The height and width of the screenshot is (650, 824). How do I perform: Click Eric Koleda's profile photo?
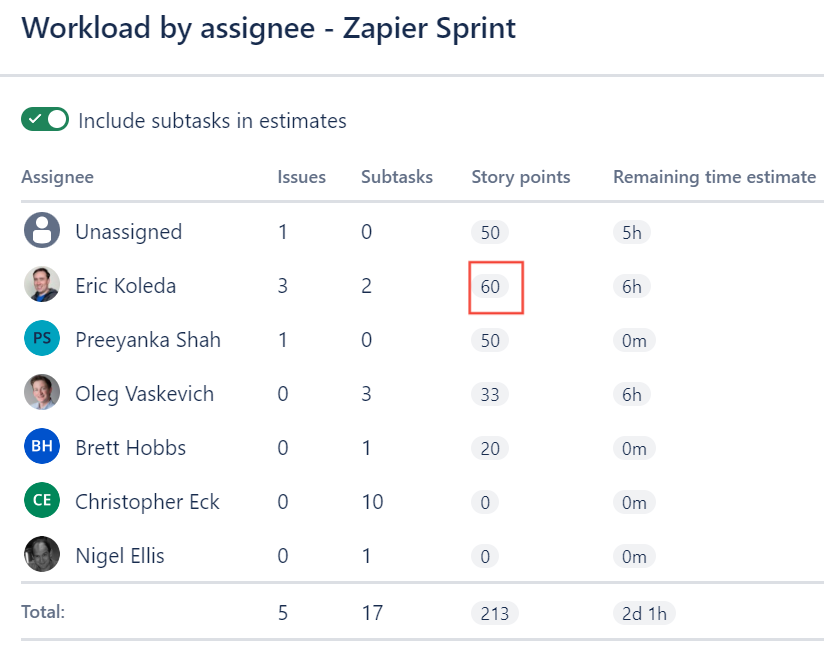(42, 286)
